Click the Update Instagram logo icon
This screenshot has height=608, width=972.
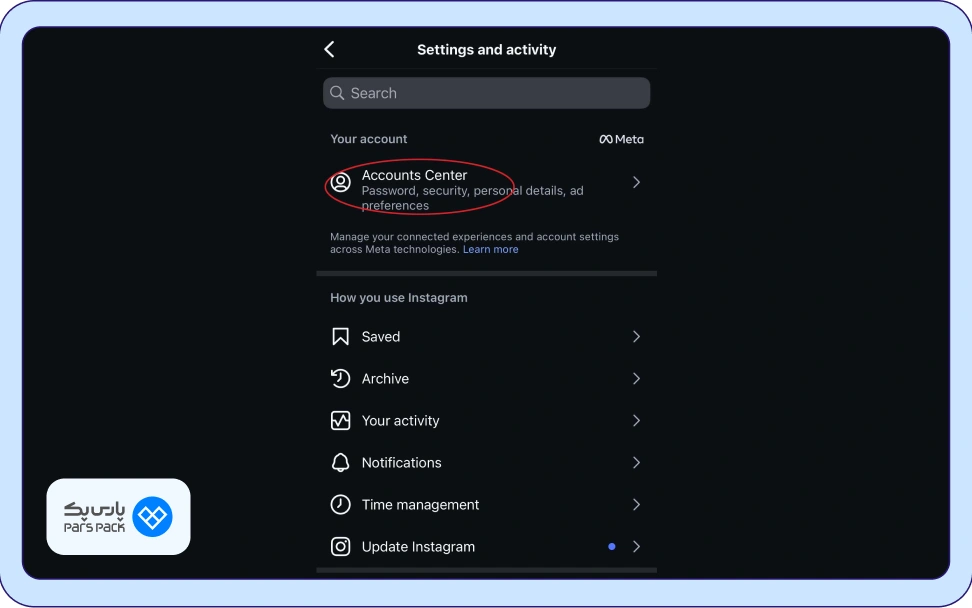point(341,547)
